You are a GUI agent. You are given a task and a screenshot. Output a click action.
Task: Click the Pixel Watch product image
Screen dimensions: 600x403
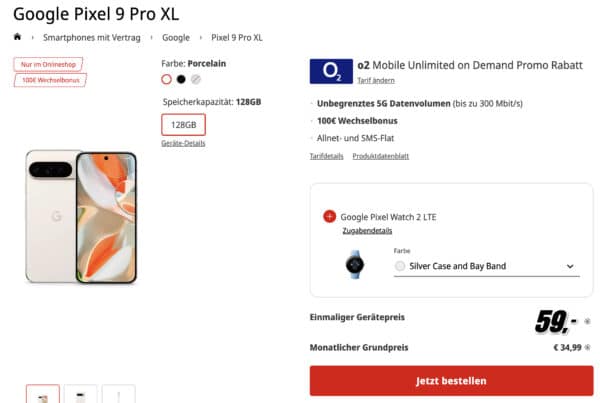[355, 265]
